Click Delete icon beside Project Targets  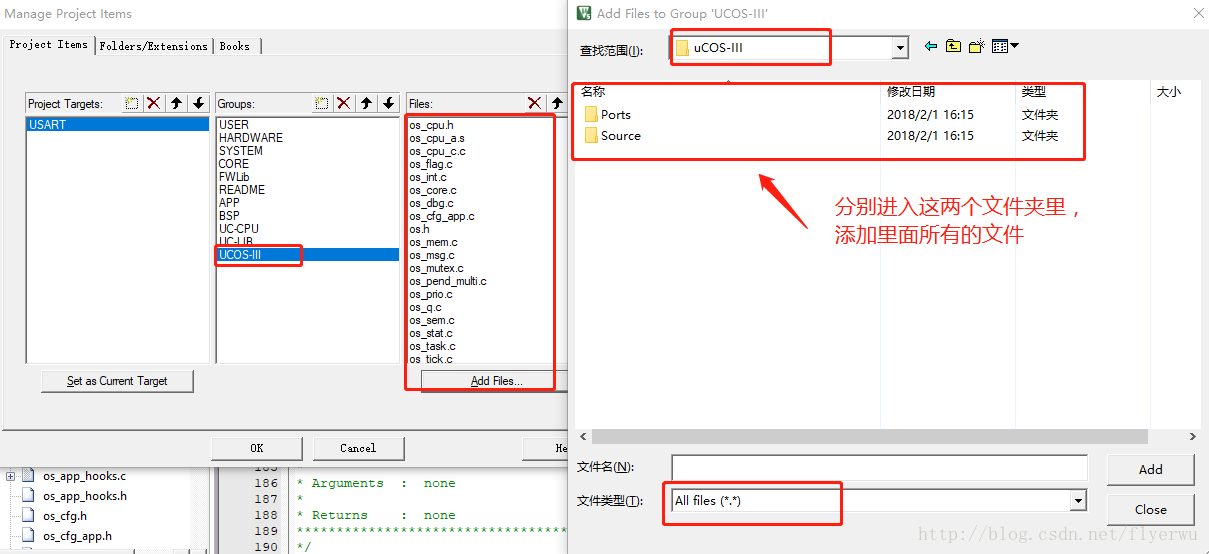153,103
